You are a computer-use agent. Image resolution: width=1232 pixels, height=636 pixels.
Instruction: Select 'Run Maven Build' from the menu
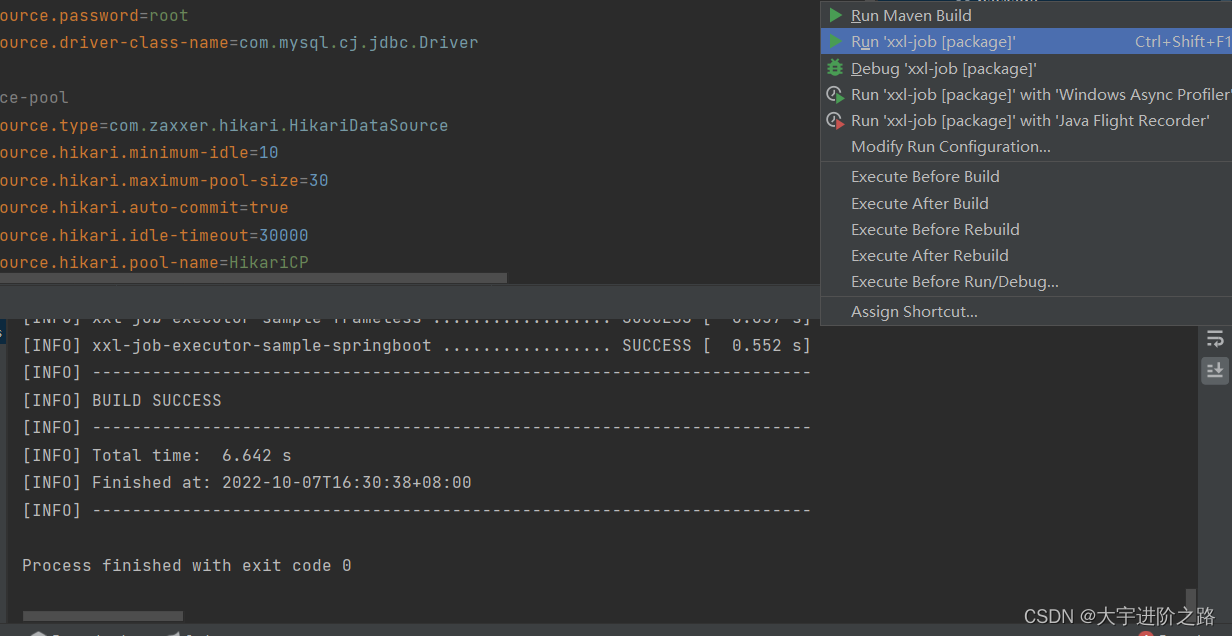click(x=910, y=15)
